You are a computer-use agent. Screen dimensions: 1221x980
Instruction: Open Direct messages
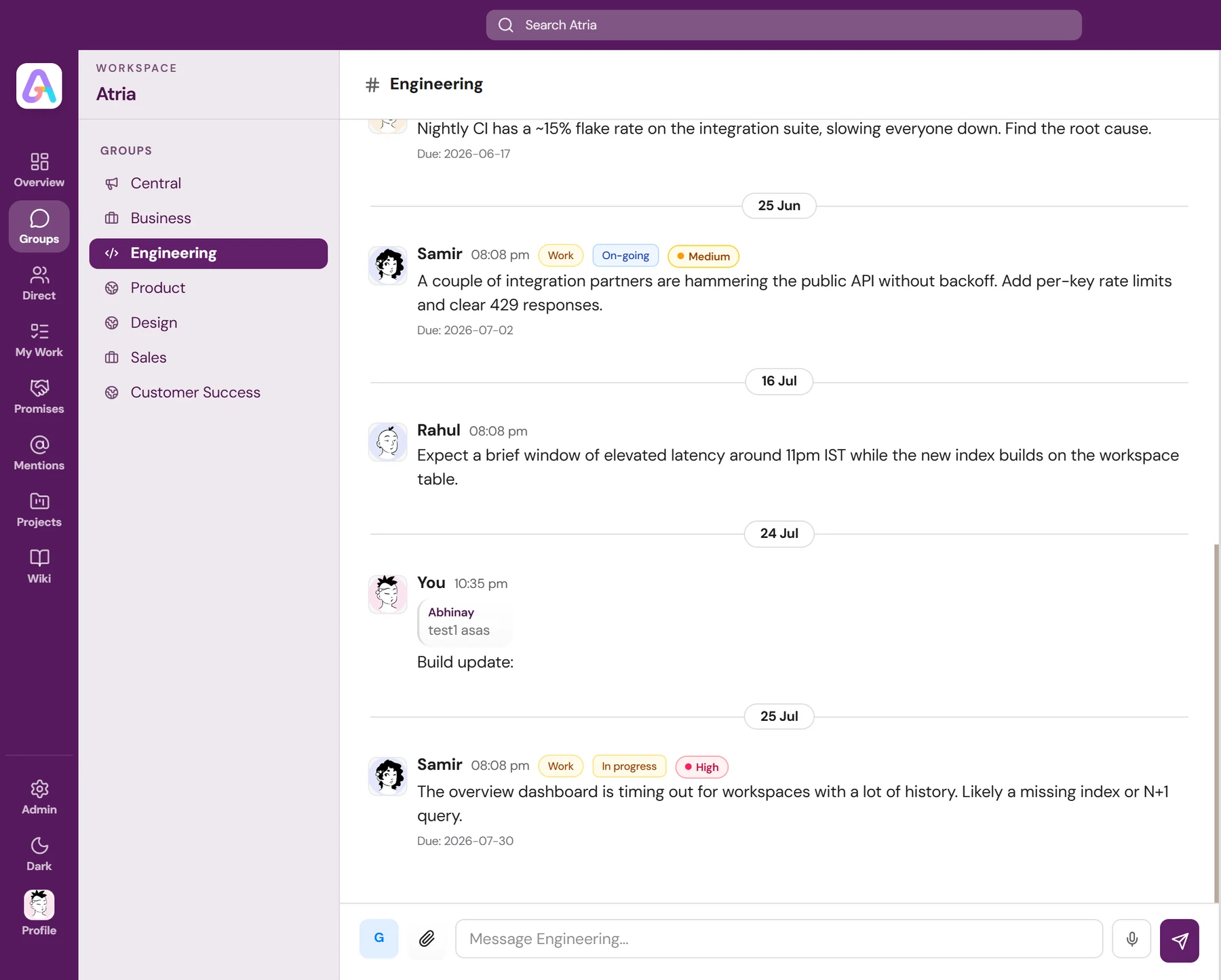coord(39,283)
